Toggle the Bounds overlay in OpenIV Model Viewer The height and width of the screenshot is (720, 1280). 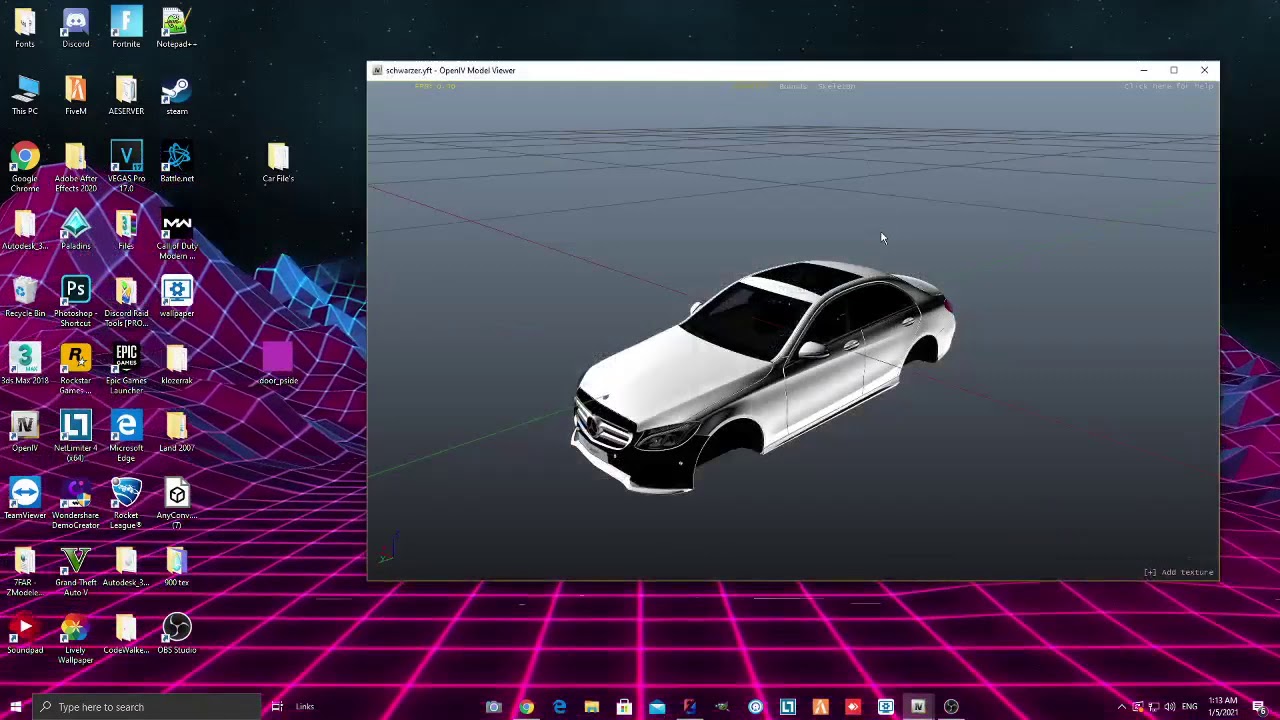(x=792, y=86)
